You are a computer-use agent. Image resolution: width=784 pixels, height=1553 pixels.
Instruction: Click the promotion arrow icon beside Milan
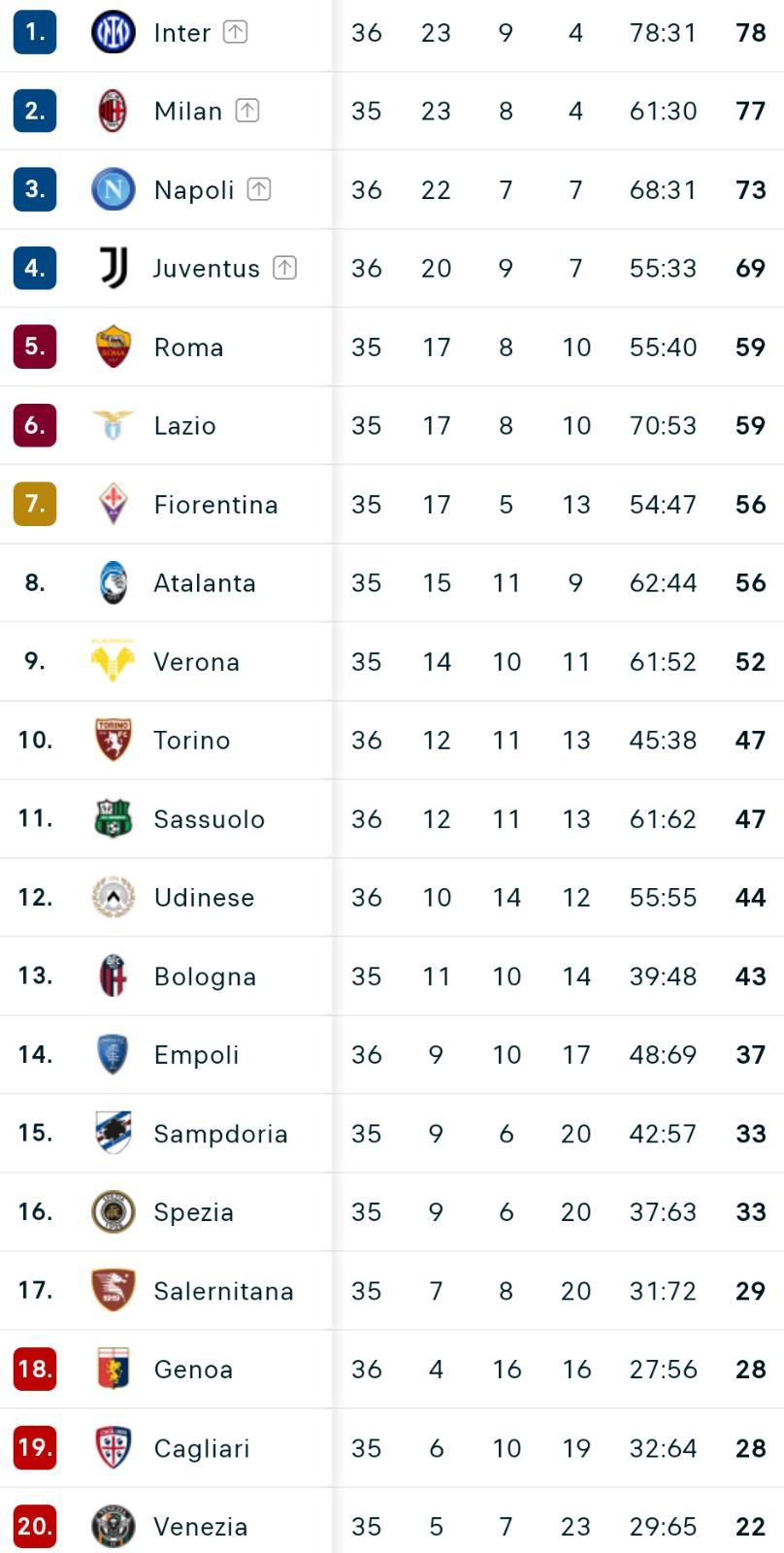click(x=247, y=111)
